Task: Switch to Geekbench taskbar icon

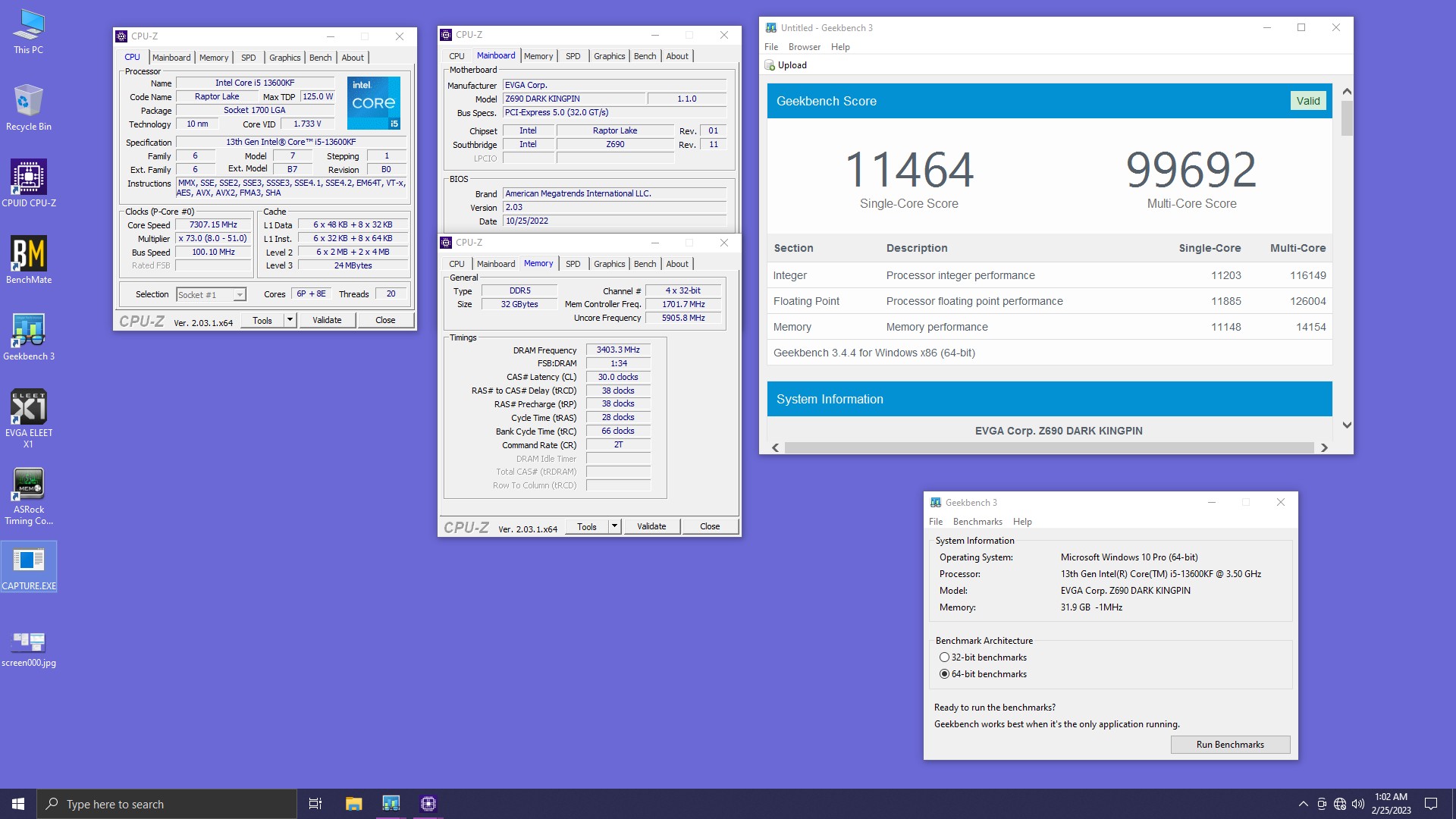Action: point(391,804)
